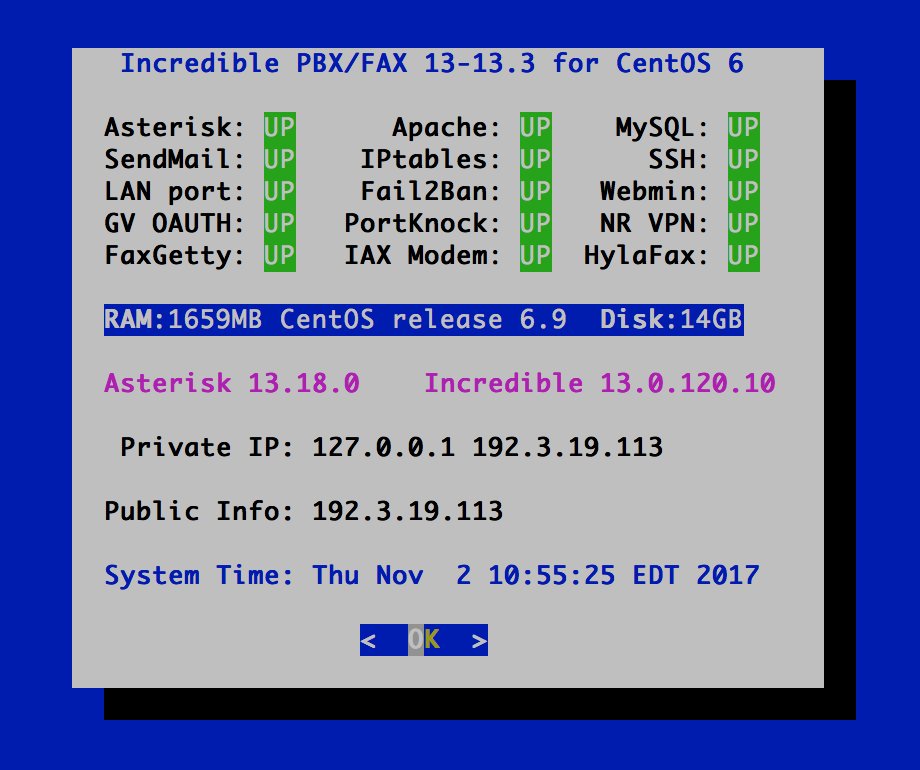Click the "System Time:" label
920x770 pixels.
point(199,575)
